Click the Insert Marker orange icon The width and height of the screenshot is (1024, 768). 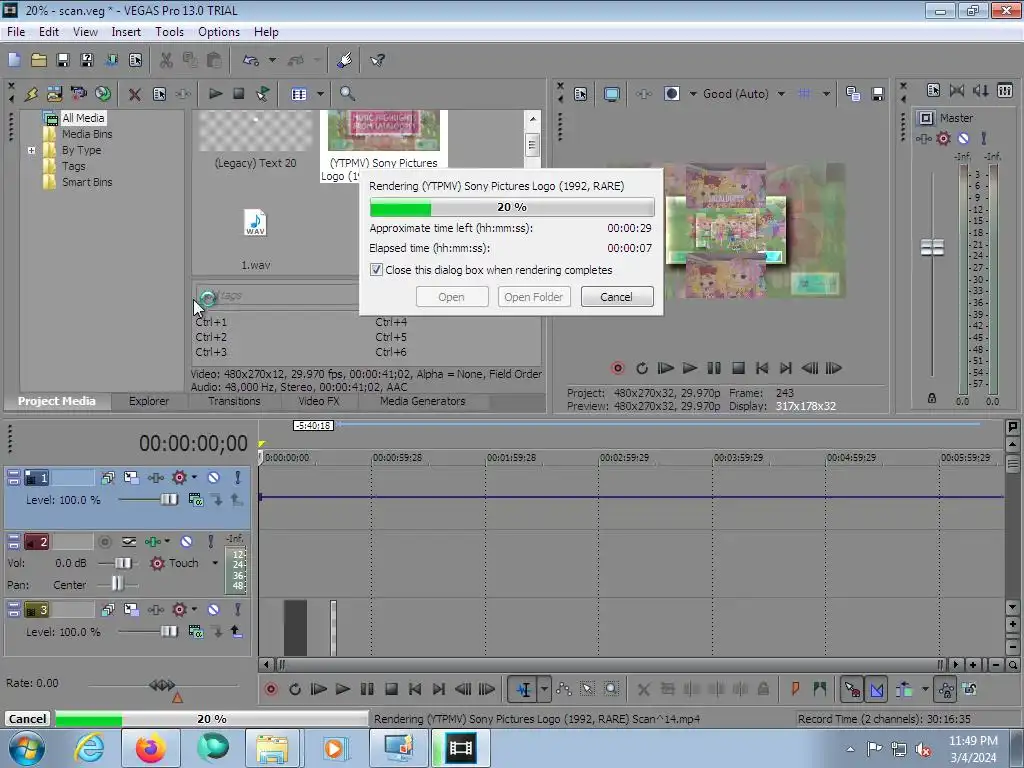[795, 689]
